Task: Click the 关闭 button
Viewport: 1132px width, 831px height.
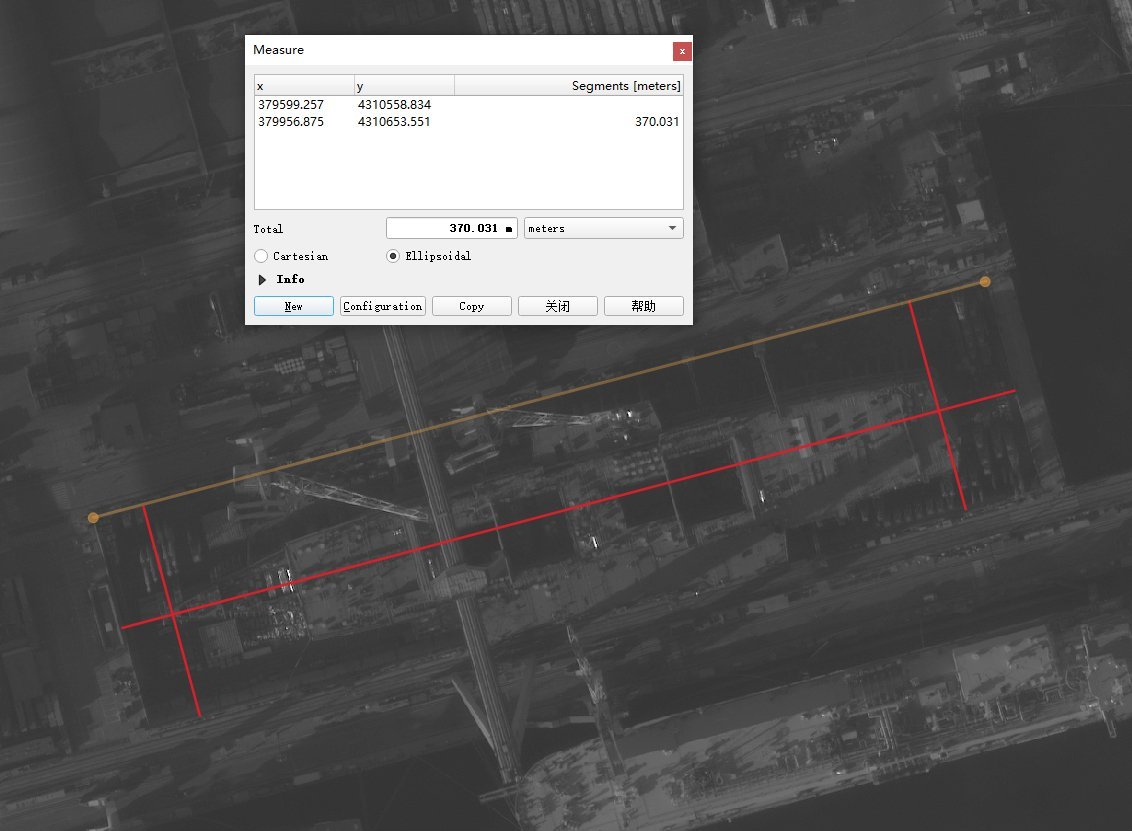Action: 557,306
